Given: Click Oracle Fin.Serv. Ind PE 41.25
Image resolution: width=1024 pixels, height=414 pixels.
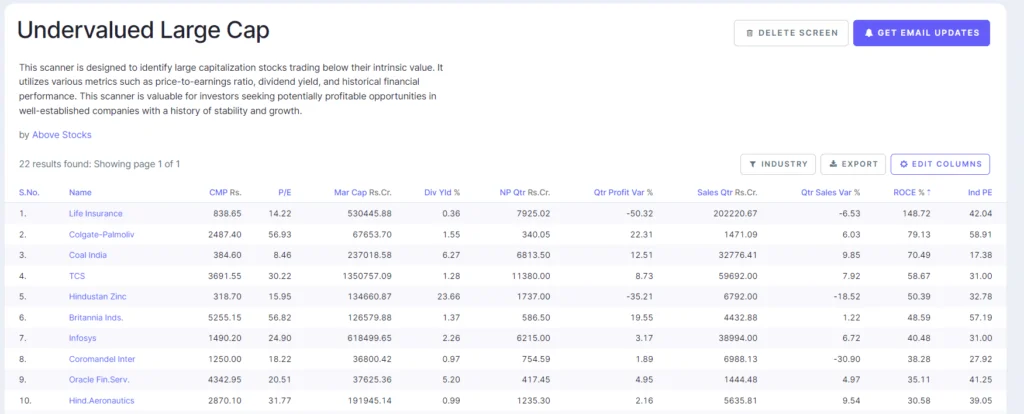Looking at the screenshot, I should pyautogui.click(x=982, y=379).
